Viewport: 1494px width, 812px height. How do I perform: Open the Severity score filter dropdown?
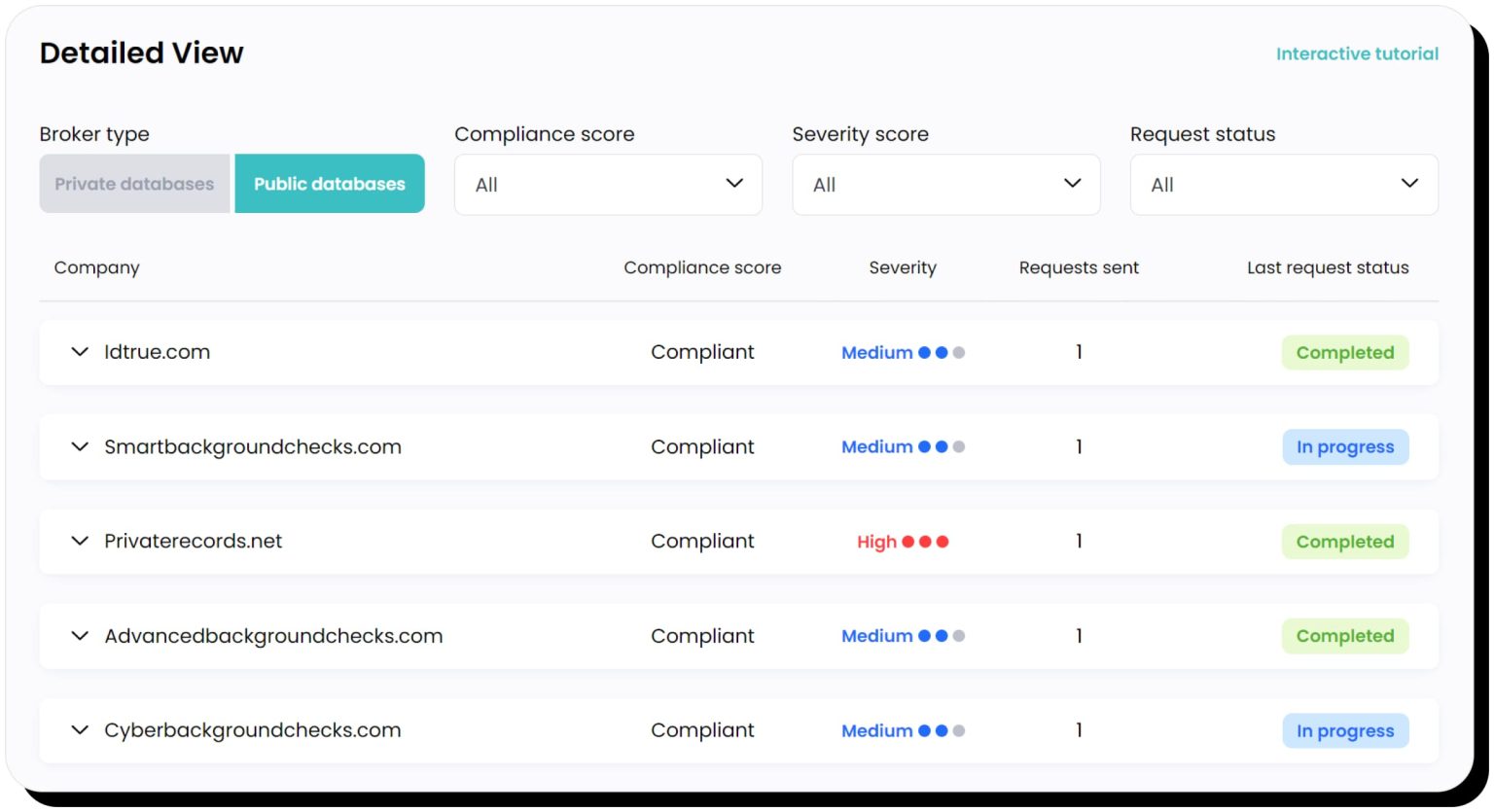click(945, 185)
